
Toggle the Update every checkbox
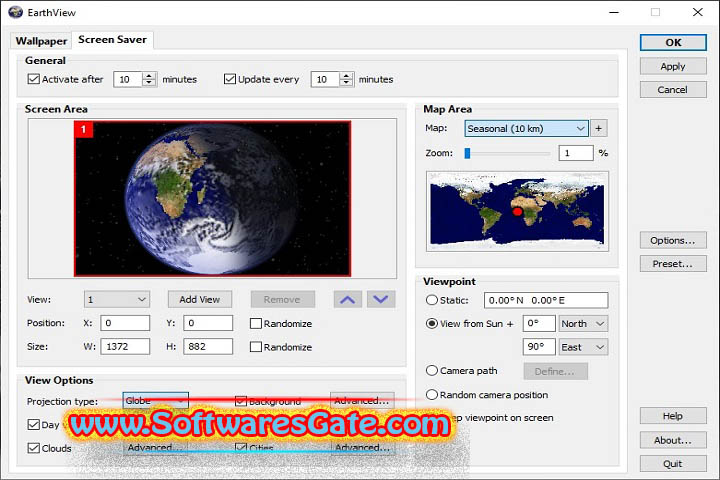pyautogui.click(x=230, y=79)
